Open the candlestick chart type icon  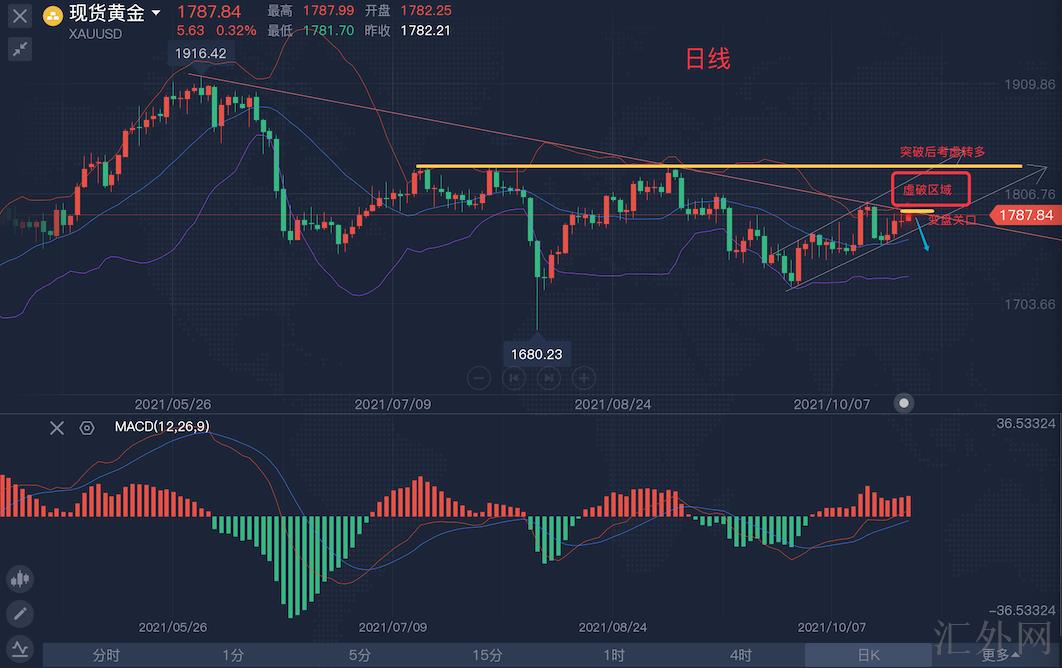click(x=20, y=579)
